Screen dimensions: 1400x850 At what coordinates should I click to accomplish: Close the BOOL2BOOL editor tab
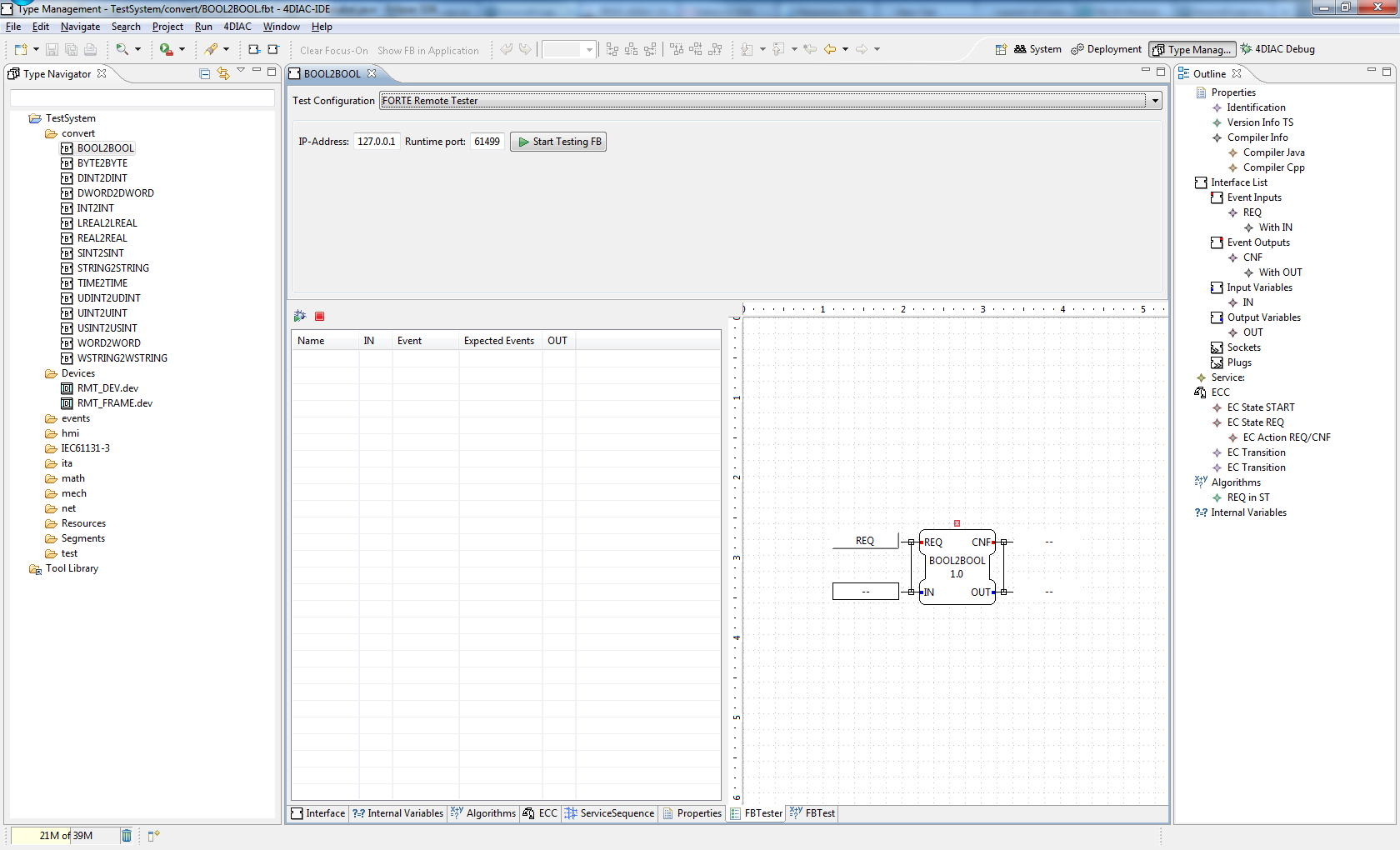(x=372, y=73)
